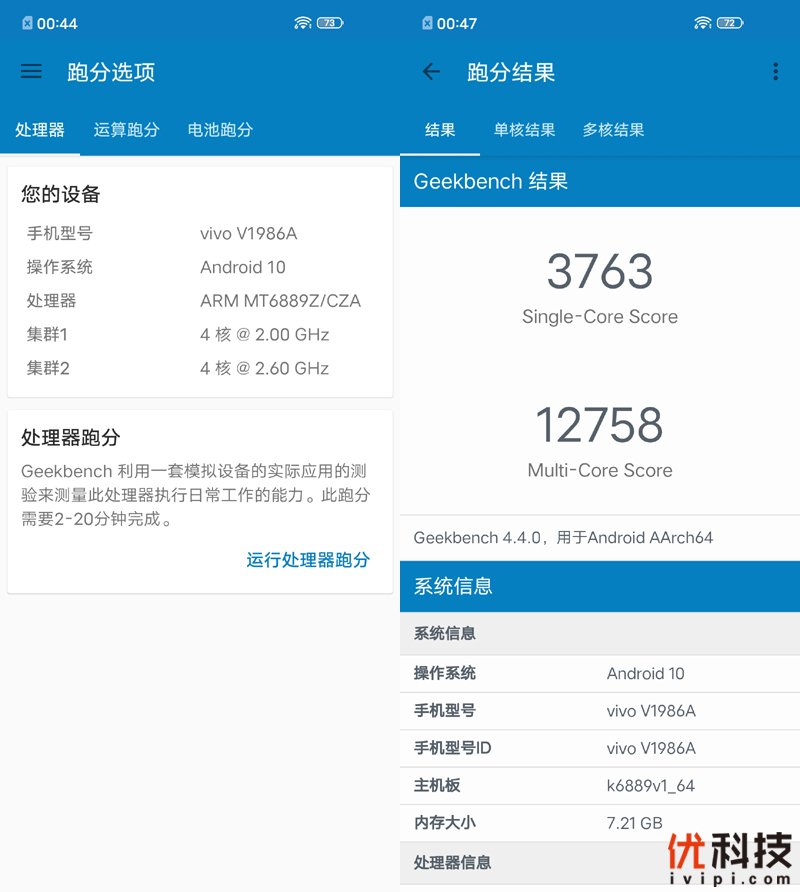Select the currently active 处理器 tab
Viewport: 800px width, 892px height.
click(x=40, y=129)
